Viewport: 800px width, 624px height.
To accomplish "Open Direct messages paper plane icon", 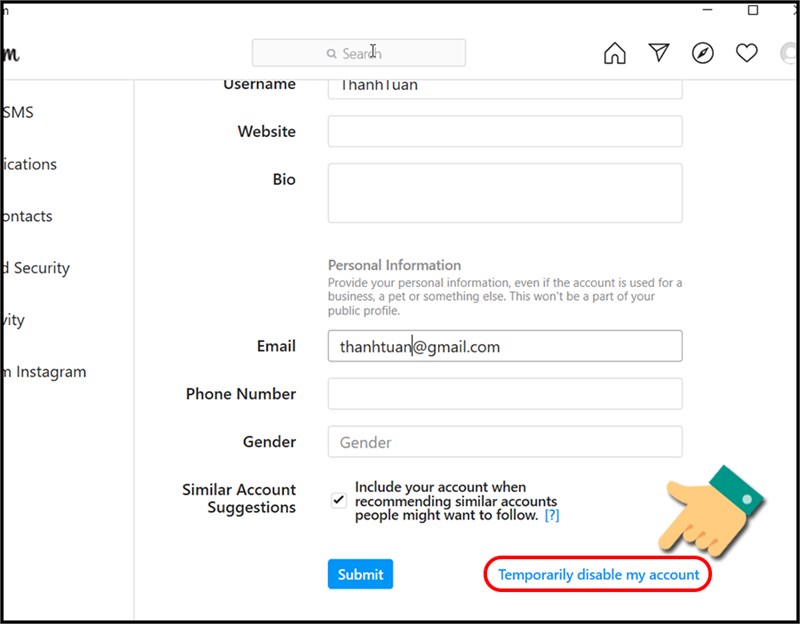I will 659,52.
